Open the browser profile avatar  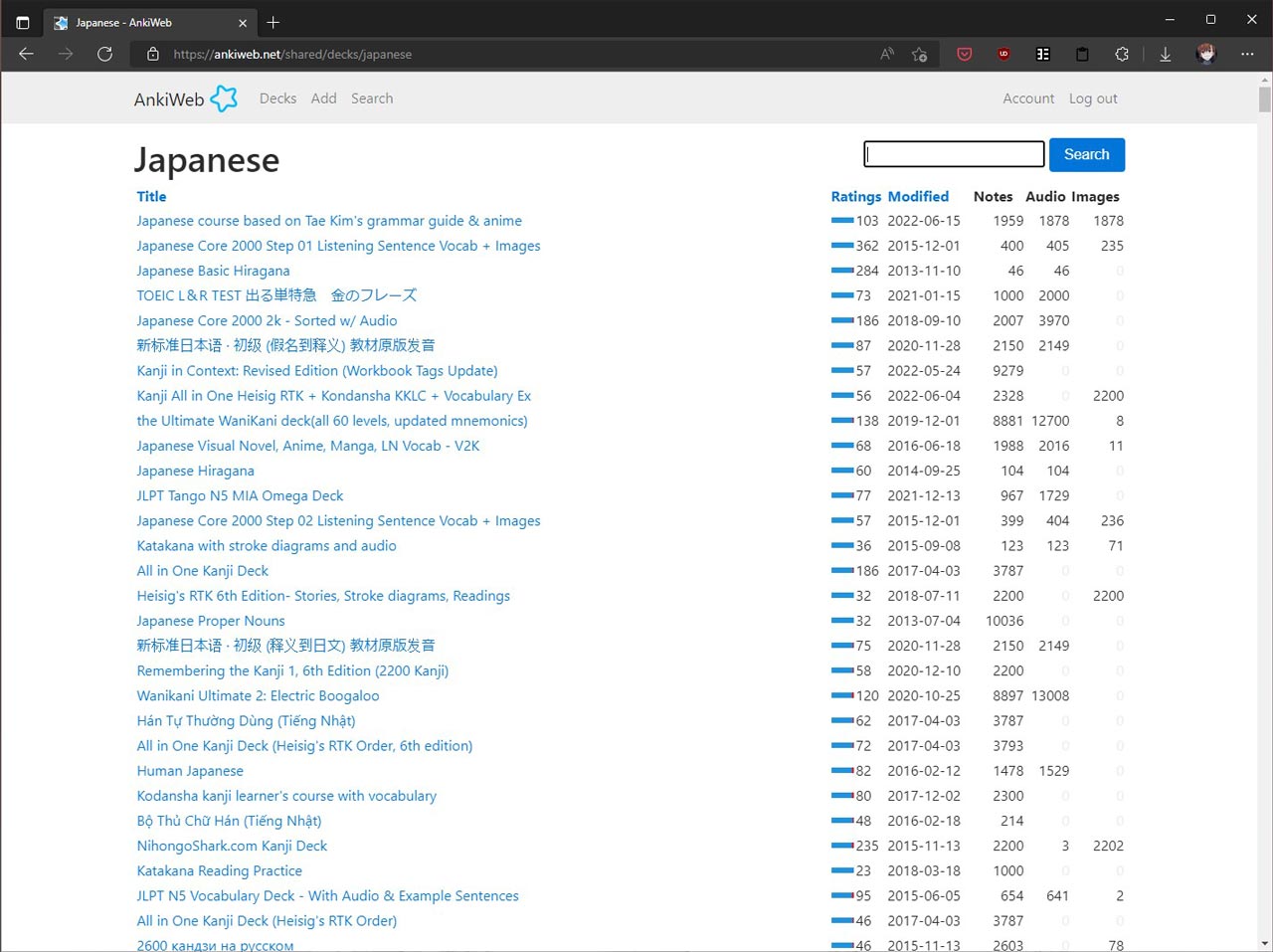pos(1206,54)
